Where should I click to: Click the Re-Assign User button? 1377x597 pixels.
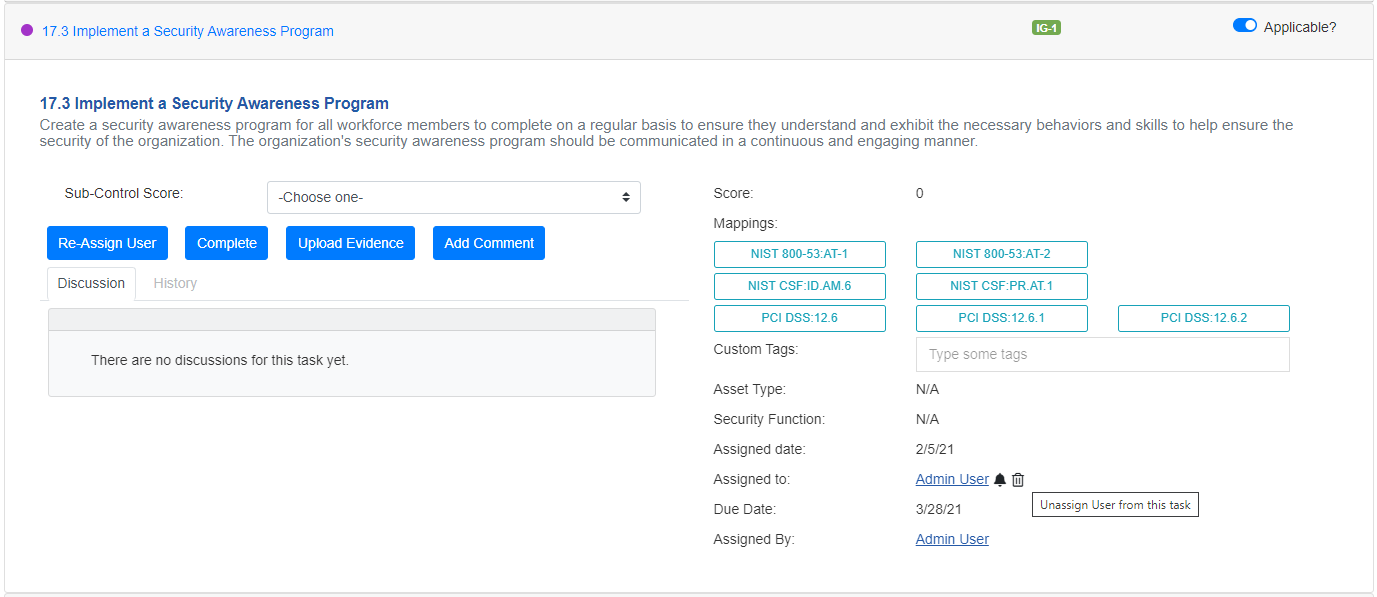(x=107, y=242)
